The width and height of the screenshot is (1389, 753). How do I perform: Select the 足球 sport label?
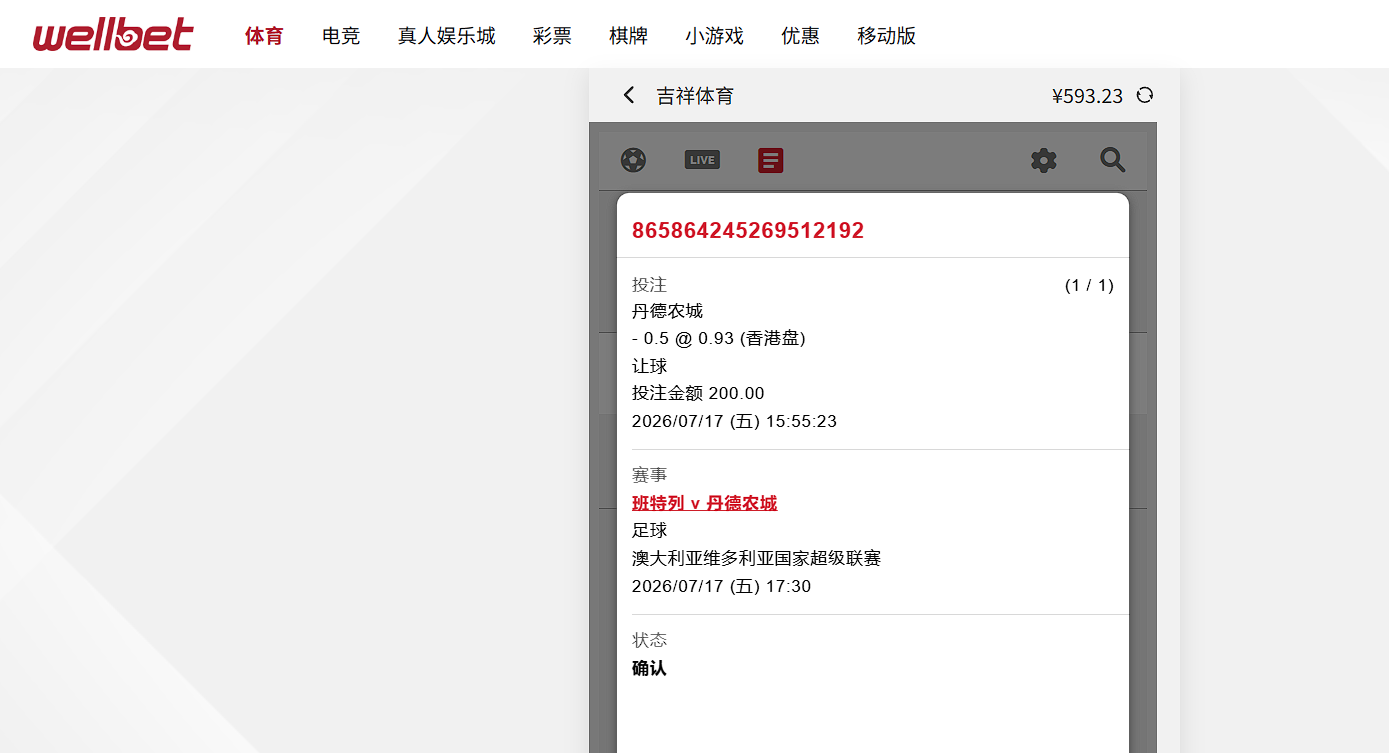click(649, 530)
